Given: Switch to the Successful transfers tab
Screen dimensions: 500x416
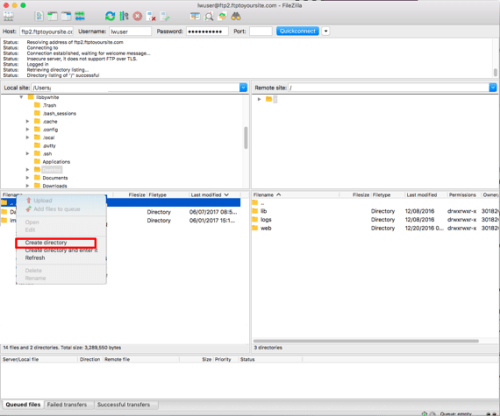Looking at the screenshot, I should [x=124, y=404].
